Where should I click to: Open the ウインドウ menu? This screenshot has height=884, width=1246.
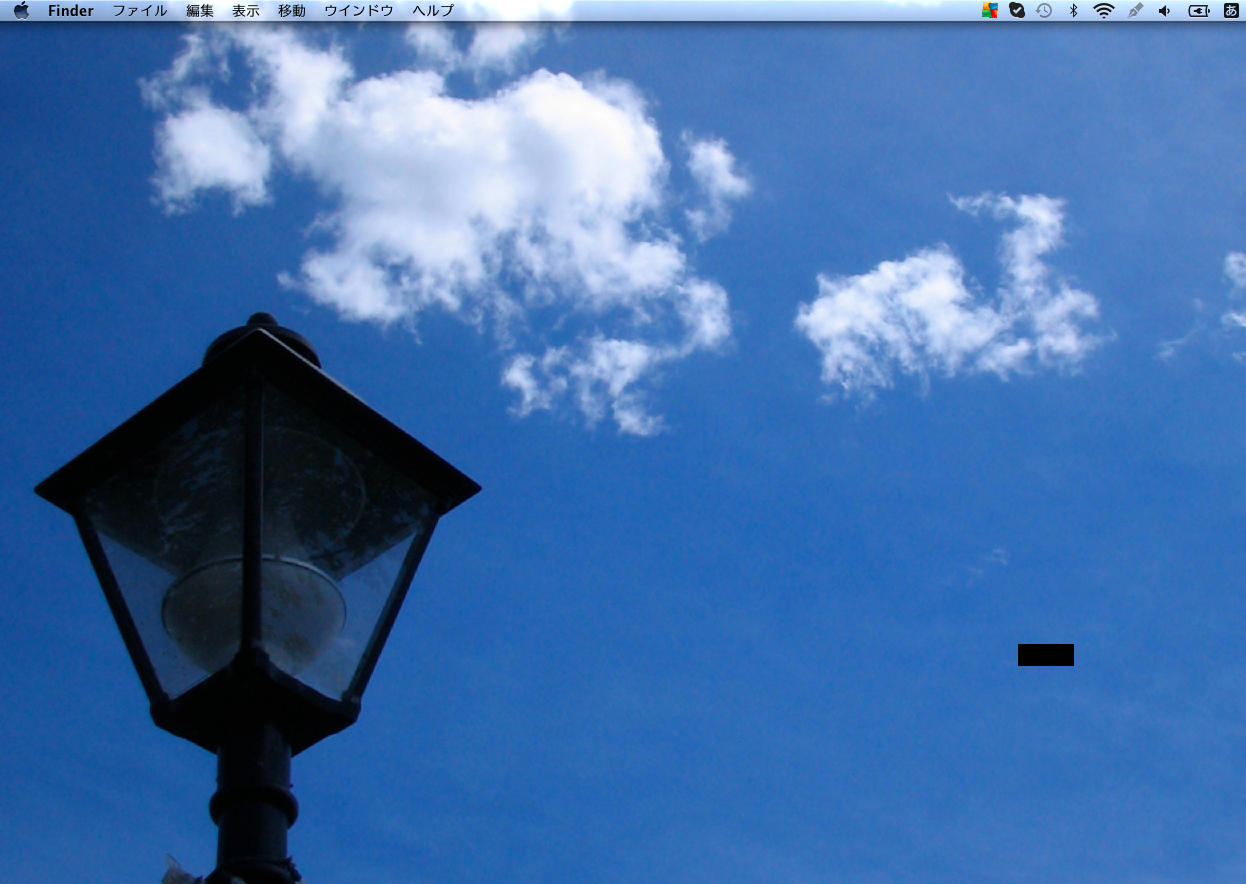click(x=359, y=11)
